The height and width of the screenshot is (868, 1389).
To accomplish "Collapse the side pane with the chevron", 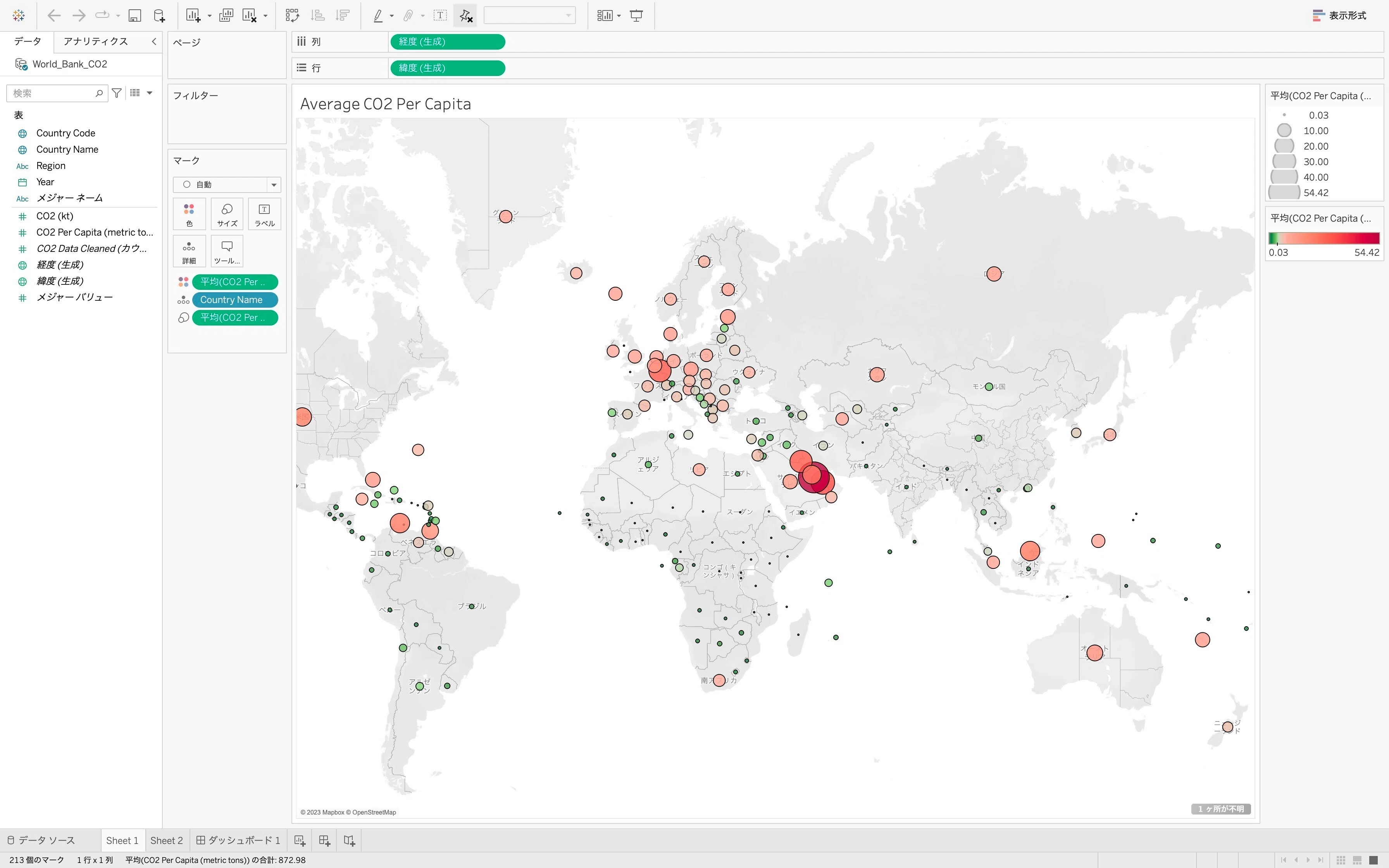I will tap(154, 41).
